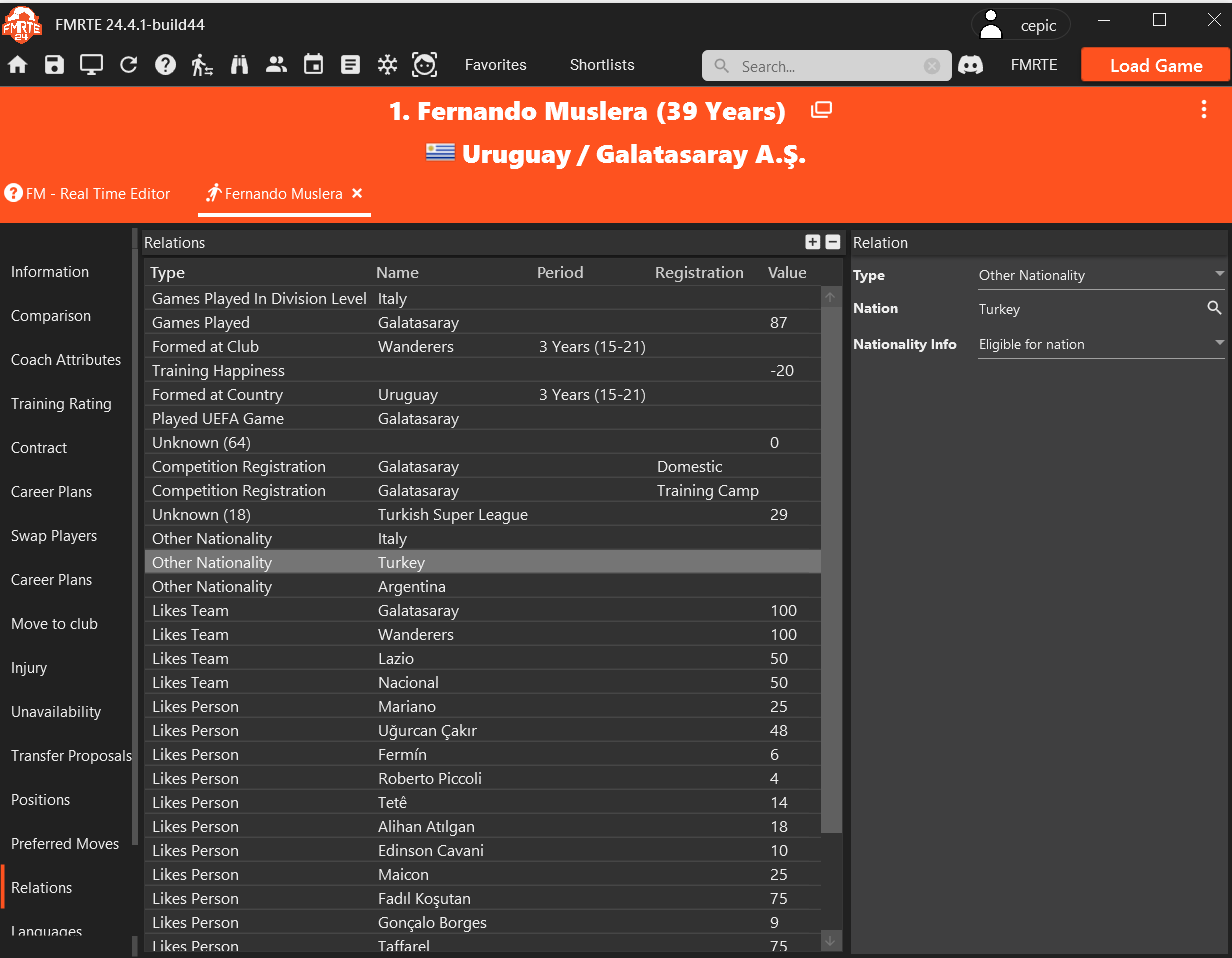
Task: Open the Type dropdown showing Other Nationality
Action: tap(1101, 275)
